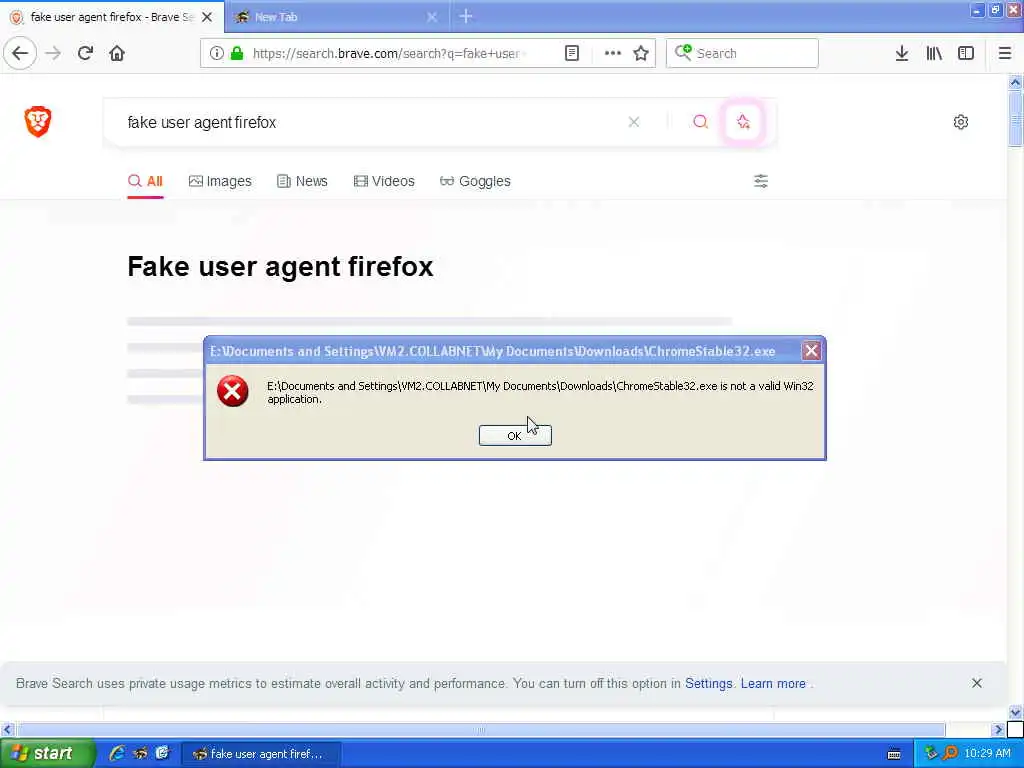Open the Goggles tab
The image size is (1024, 768).
475,181
